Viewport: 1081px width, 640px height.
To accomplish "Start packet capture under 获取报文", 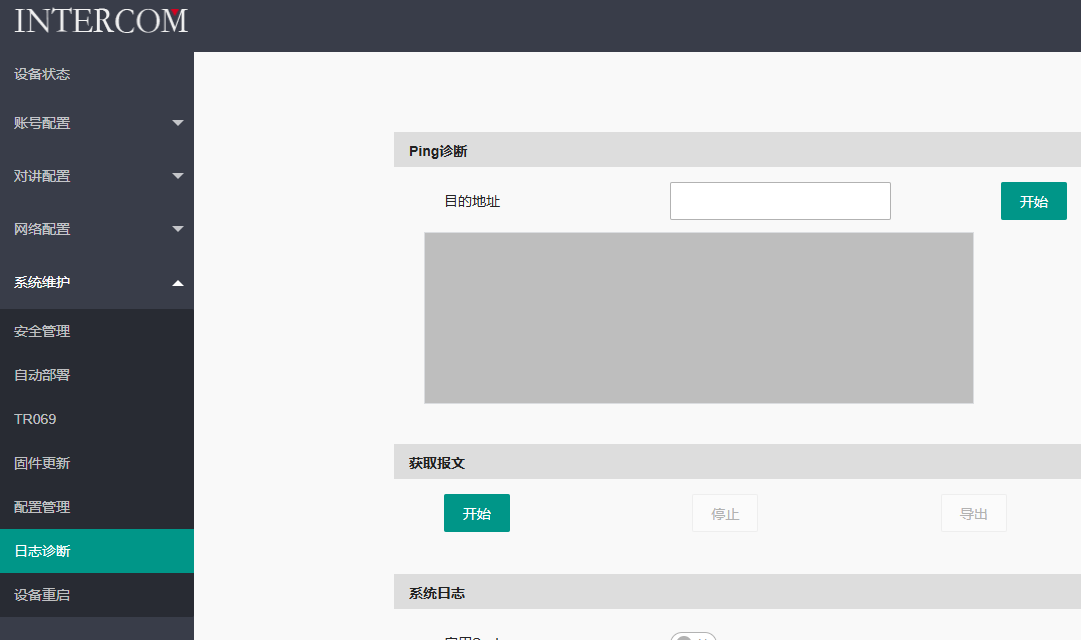I will (477, 513).
